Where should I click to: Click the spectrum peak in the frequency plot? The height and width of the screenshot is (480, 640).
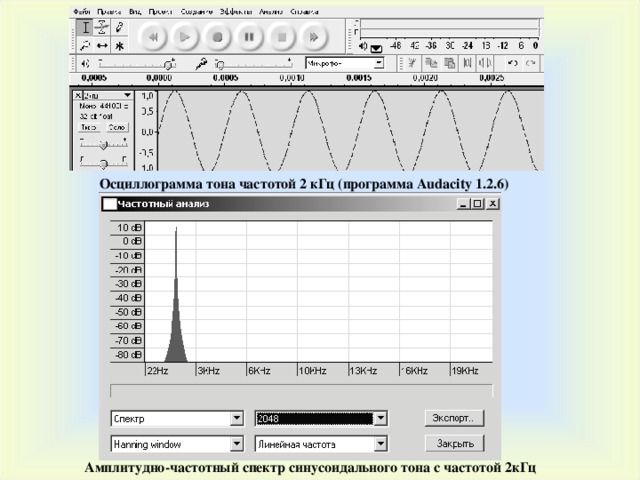point(176,294)
